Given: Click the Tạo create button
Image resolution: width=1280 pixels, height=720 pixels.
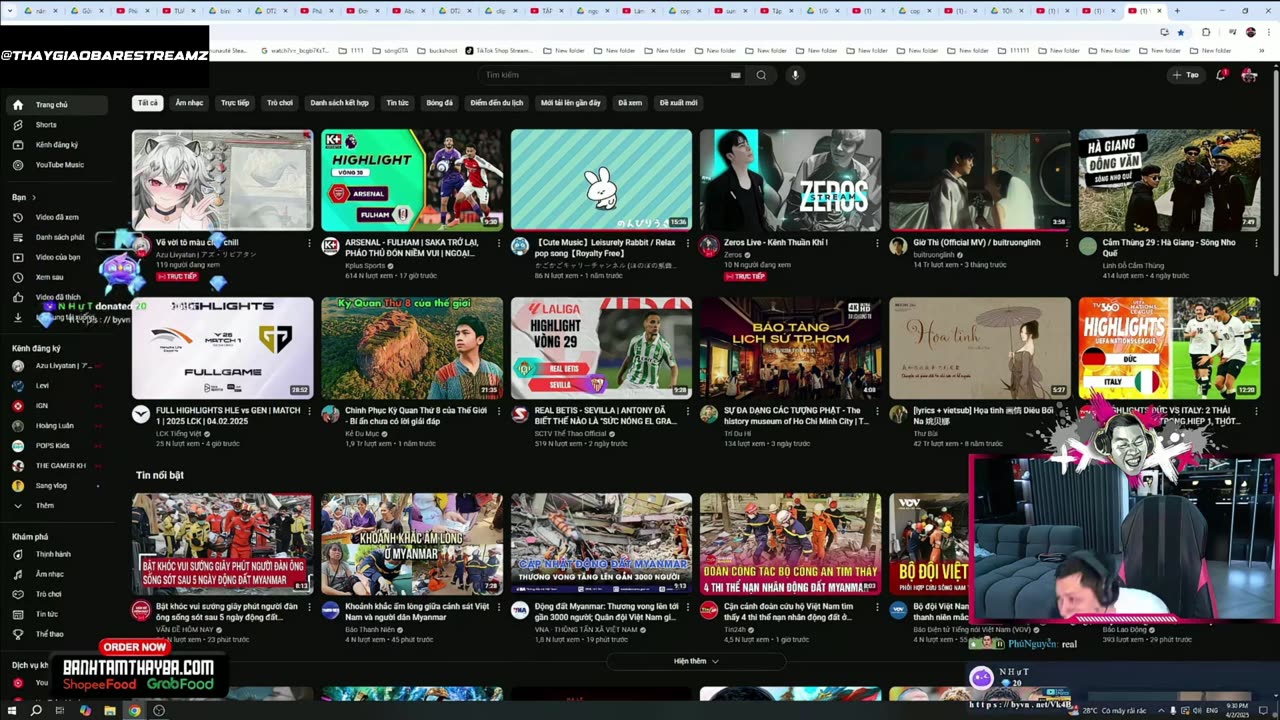Looking at the screenshot, I should coord(1186,75).
